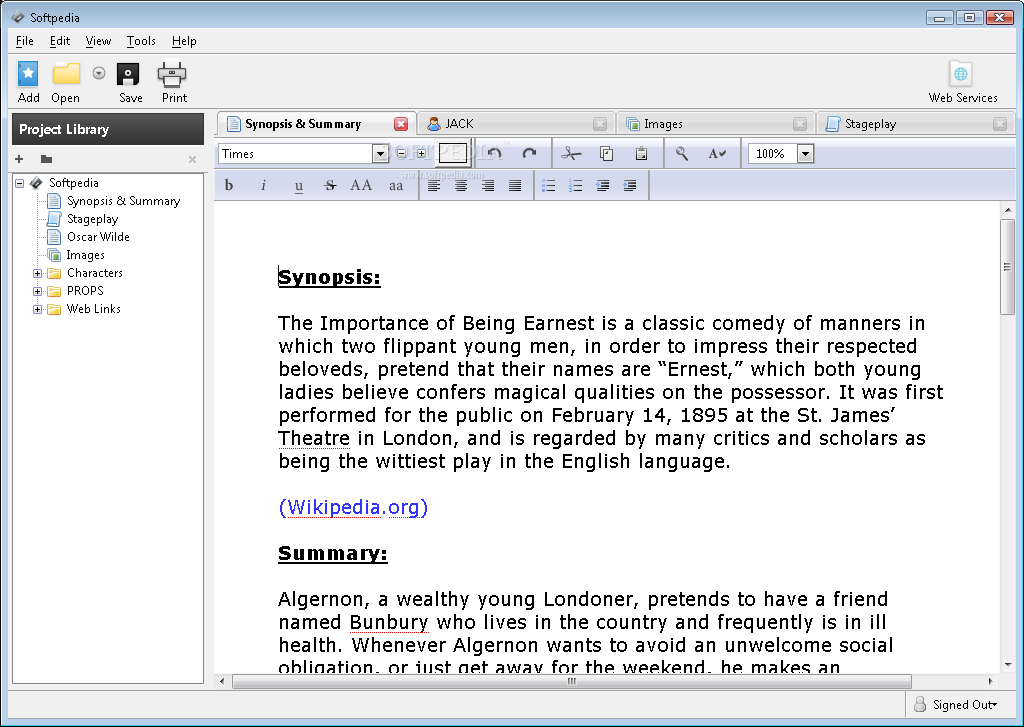Increase font size with the plus button
Screen dimensions: 1024x727
click(421, 153)
